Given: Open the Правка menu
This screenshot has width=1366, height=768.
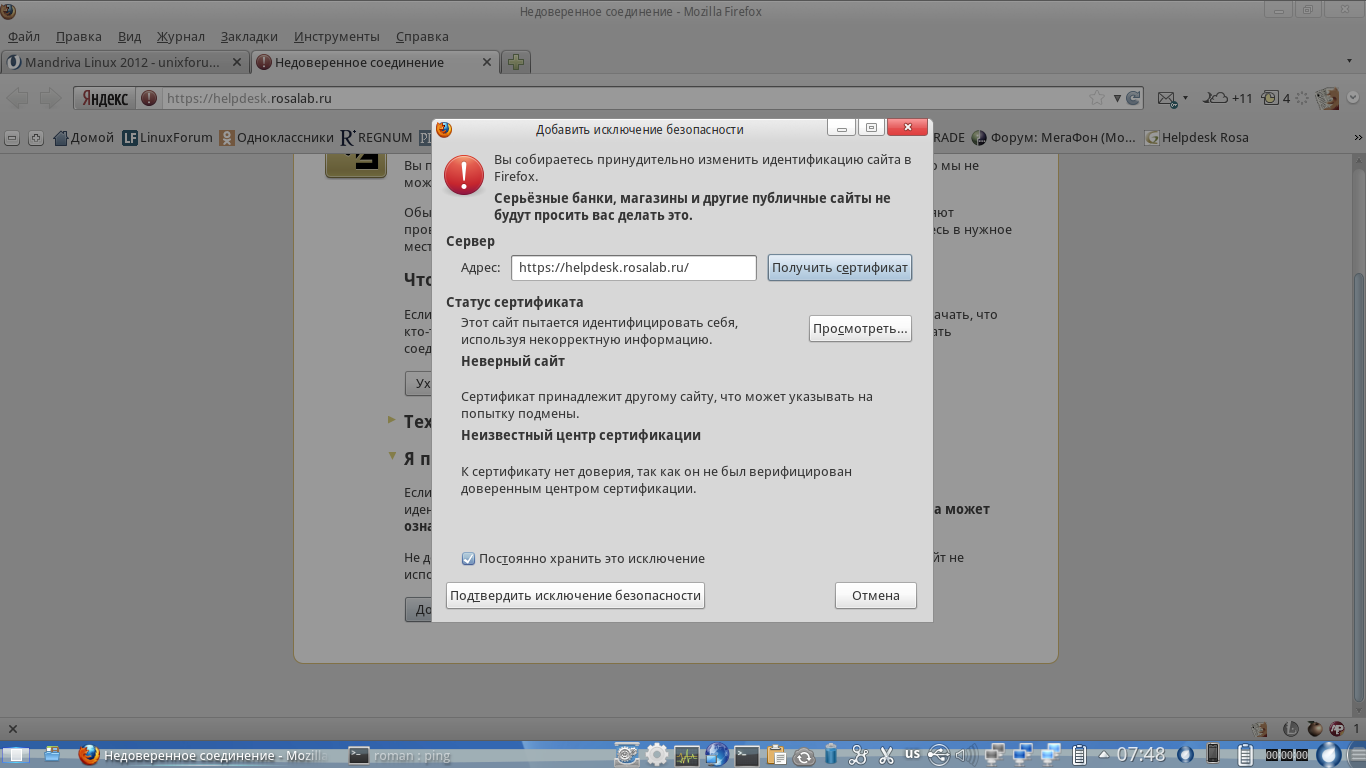Looking at the screenshot, I should point(79,37).
